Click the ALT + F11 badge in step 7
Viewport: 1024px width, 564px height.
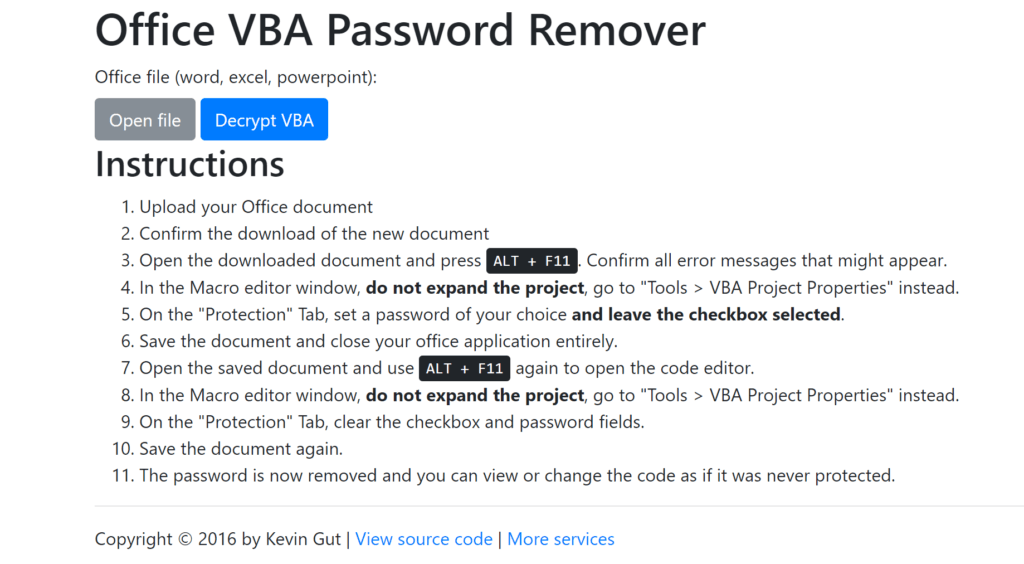464,368
